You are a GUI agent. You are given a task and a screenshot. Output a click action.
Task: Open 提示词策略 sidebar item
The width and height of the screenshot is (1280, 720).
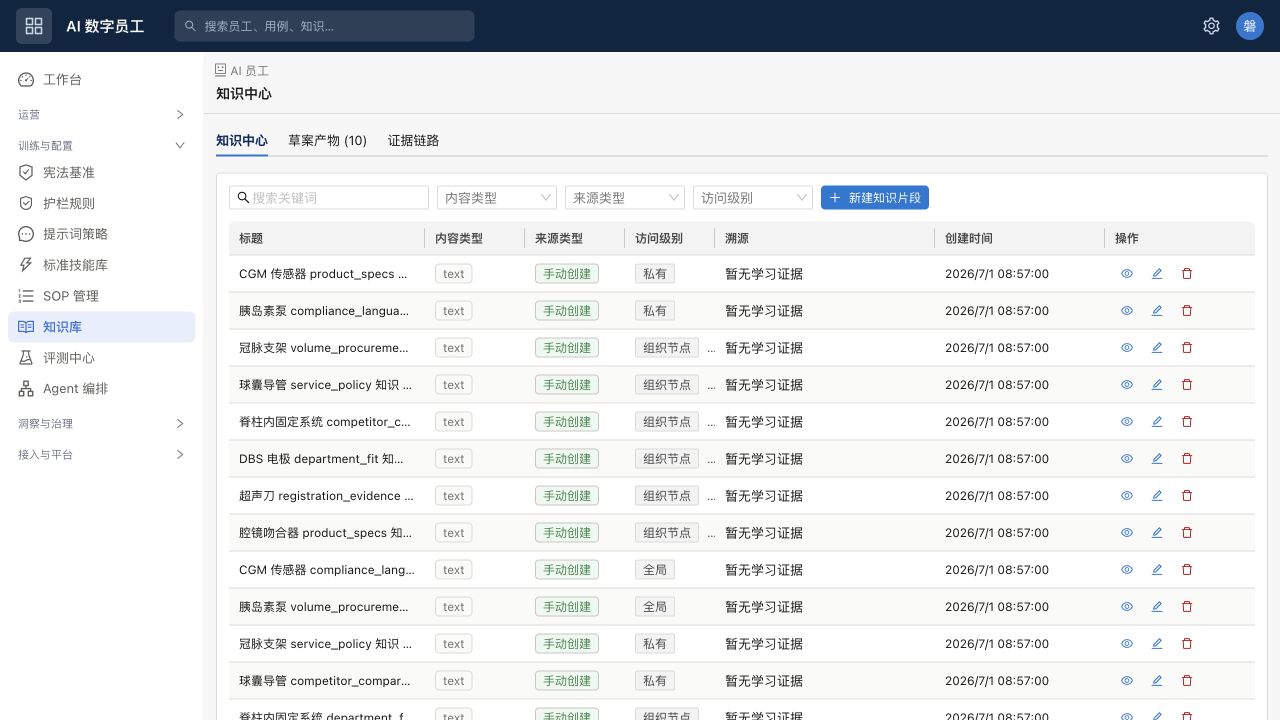(x=101, y=234)
